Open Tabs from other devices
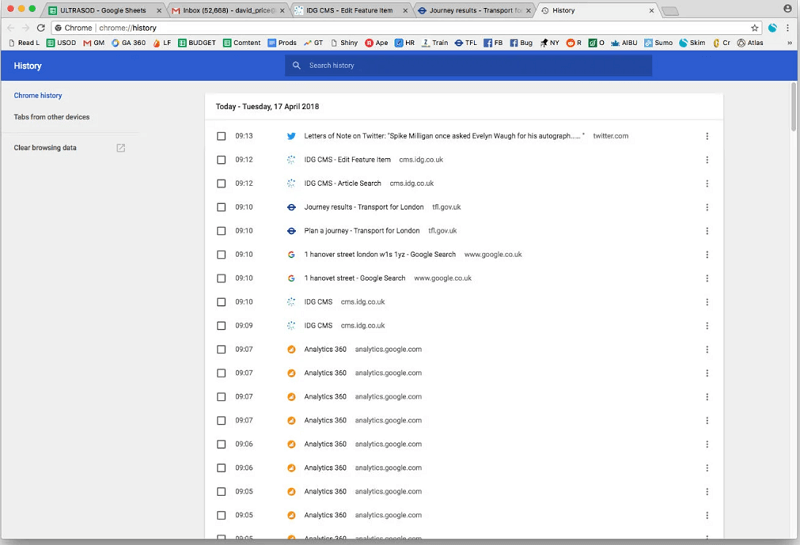 (x=52, y=117)
